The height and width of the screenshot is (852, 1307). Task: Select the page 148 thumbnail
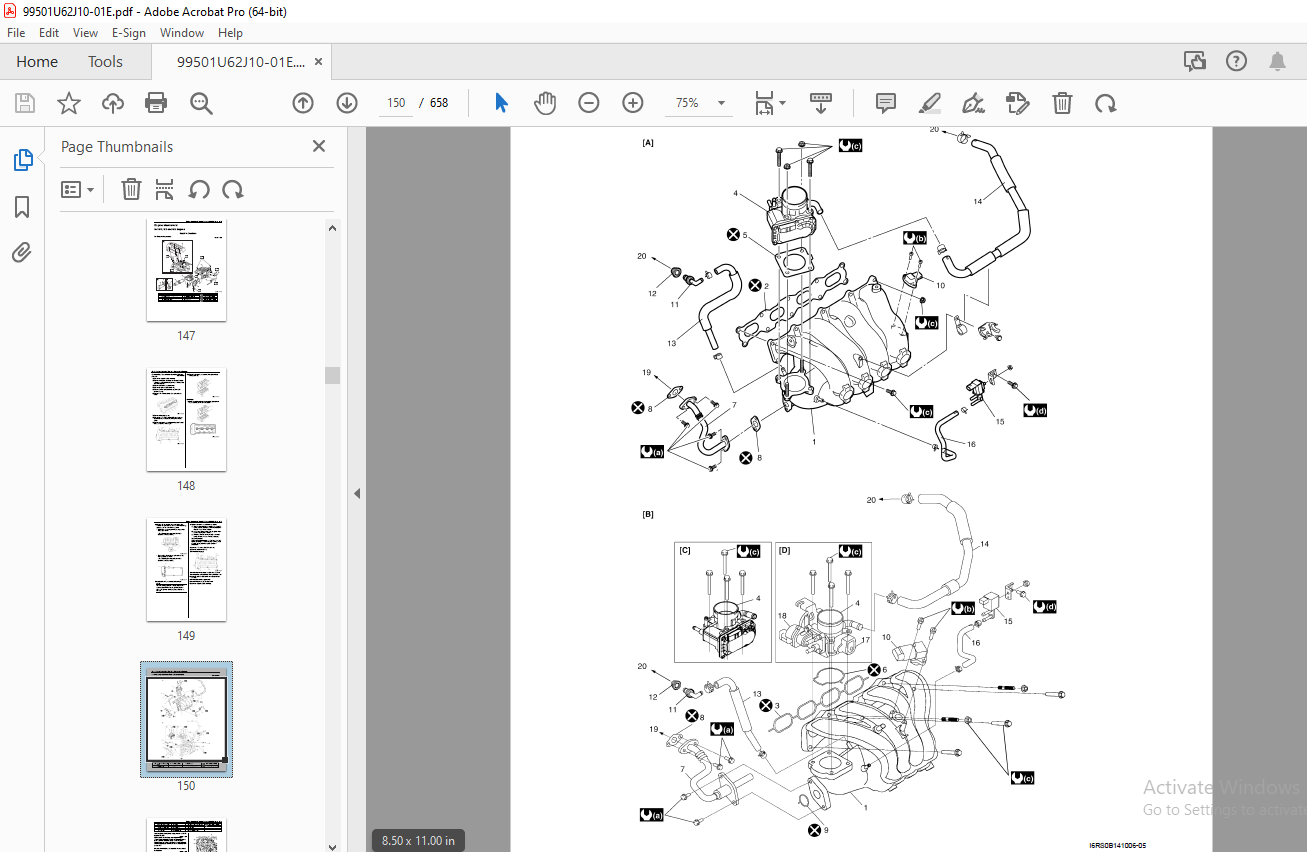(x=186, y=419)
